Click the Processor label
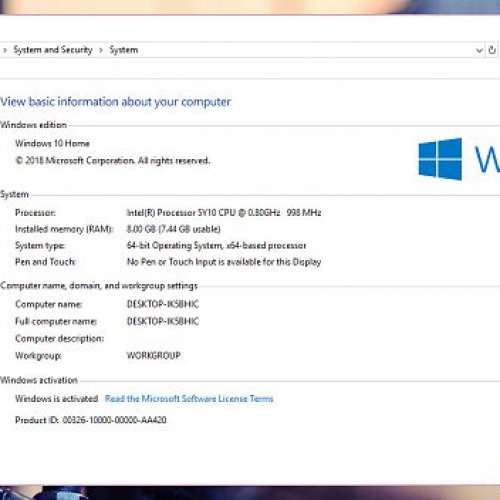The width and height of the screenshot is (500, 500). (x=35, y=213)
